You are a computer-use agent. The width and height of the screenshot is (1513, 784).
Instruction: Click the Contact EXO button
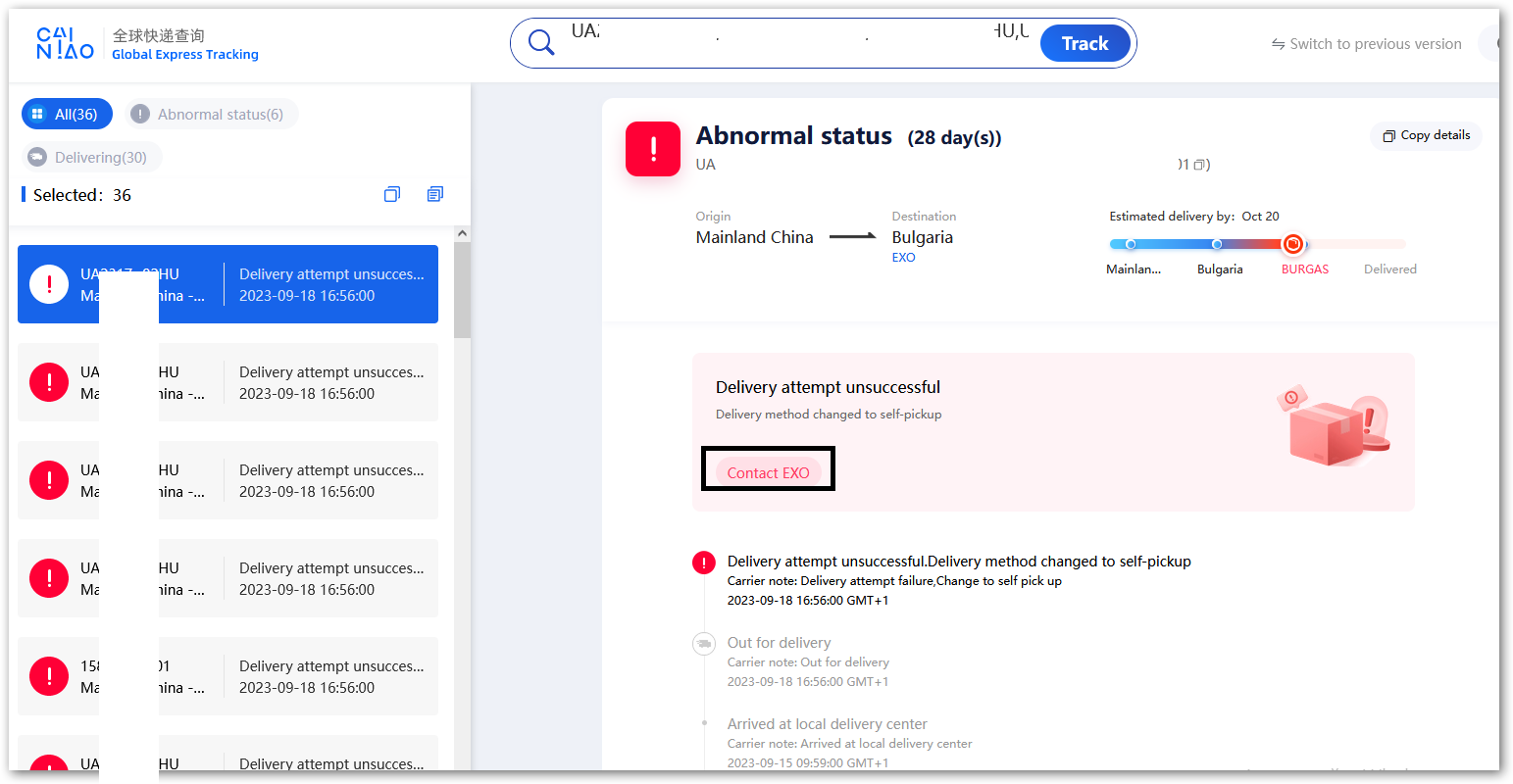tap(768, 472)
